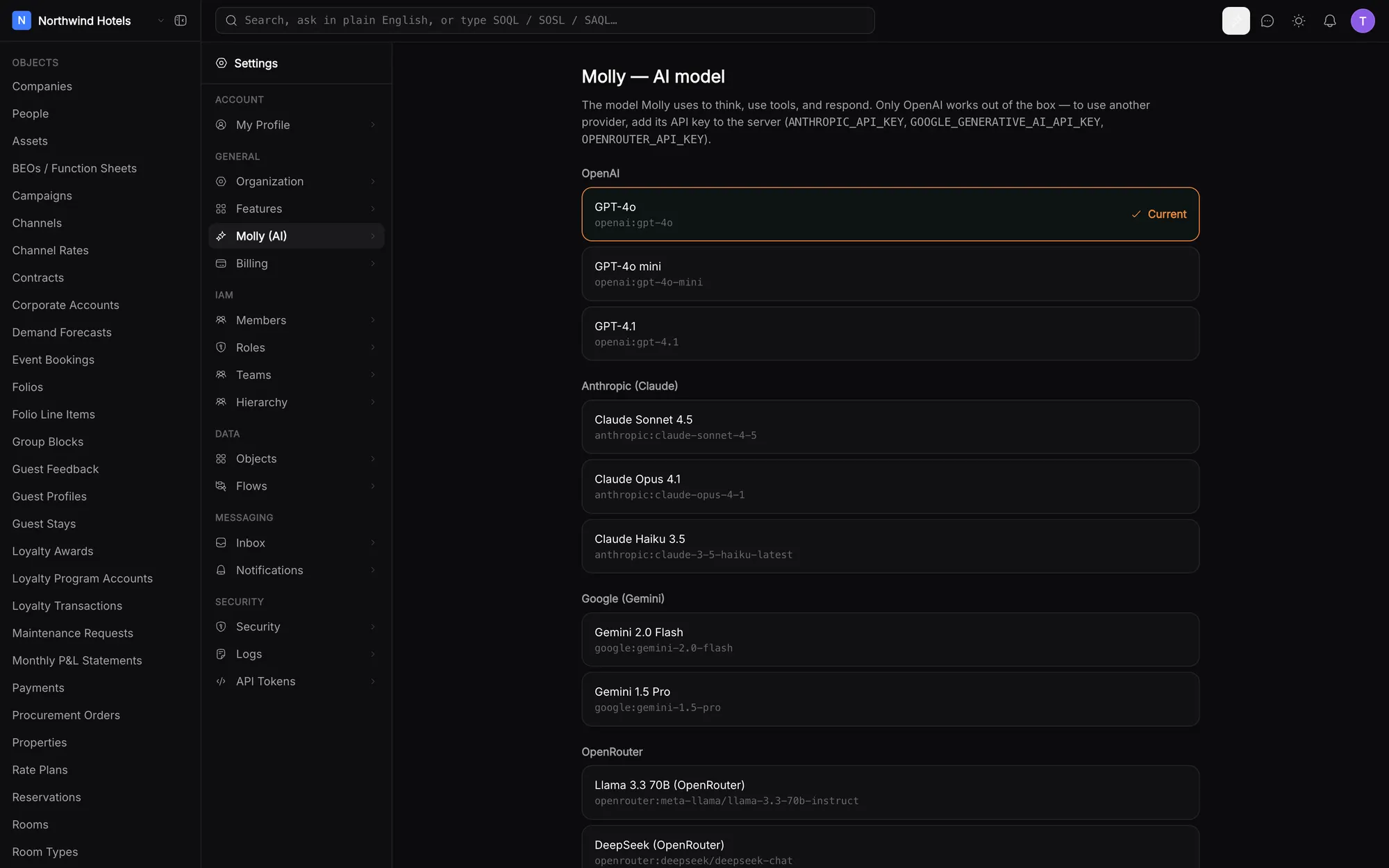This screenshot has width=1389, height=868.
Task: Click the Notifications bell icon in settings
Action: pyautogui.click(x=221, y=570)
